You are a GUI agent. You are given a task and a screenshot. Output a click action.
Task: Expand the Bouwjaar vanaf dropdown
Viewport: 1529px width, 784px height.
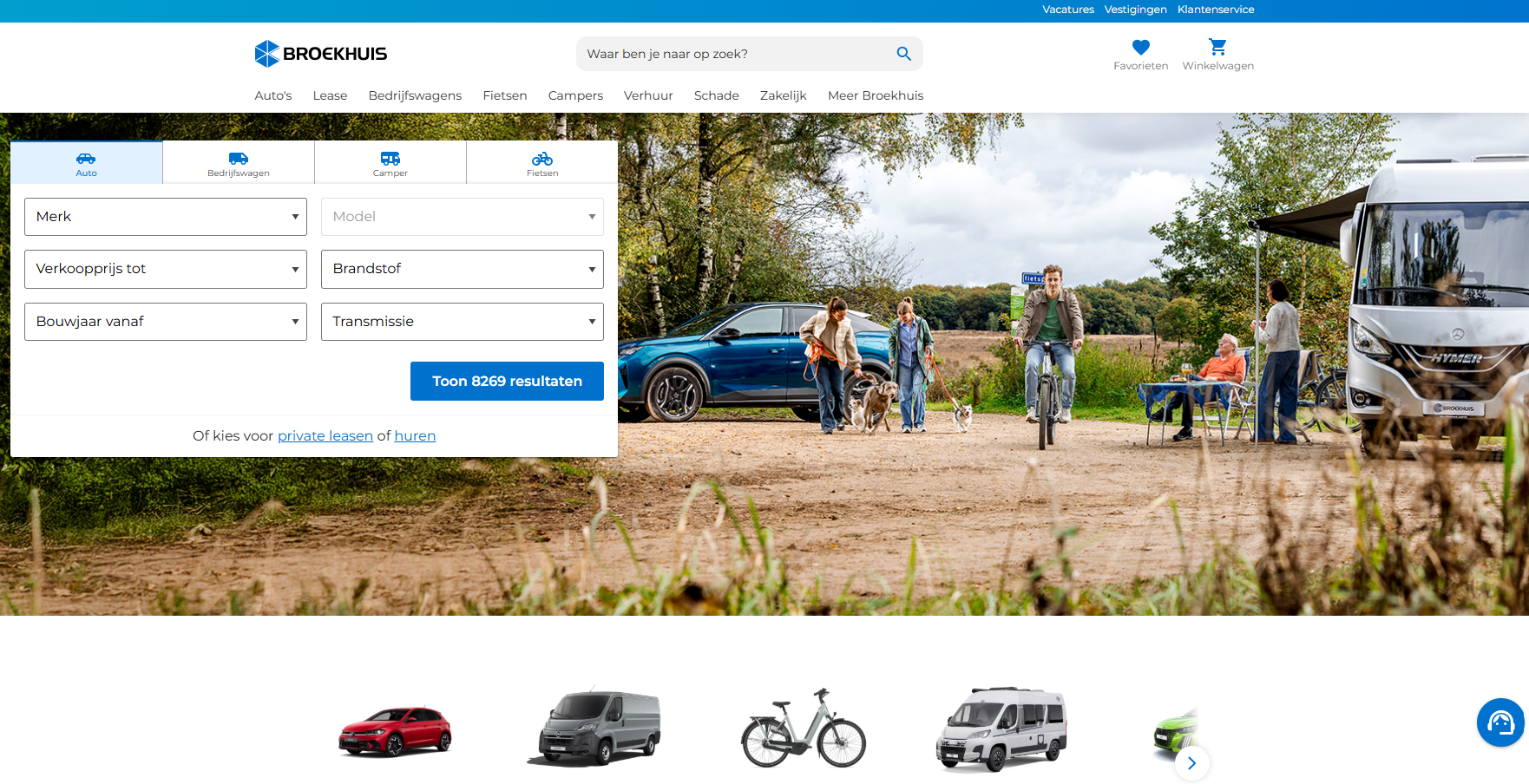coord(166,322)
